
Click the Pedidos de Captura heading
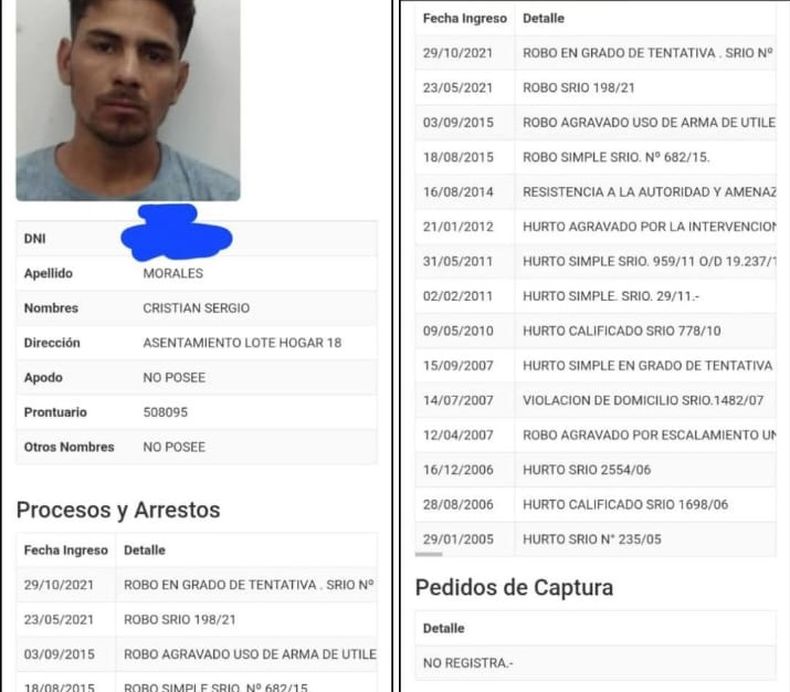point(514,588)
